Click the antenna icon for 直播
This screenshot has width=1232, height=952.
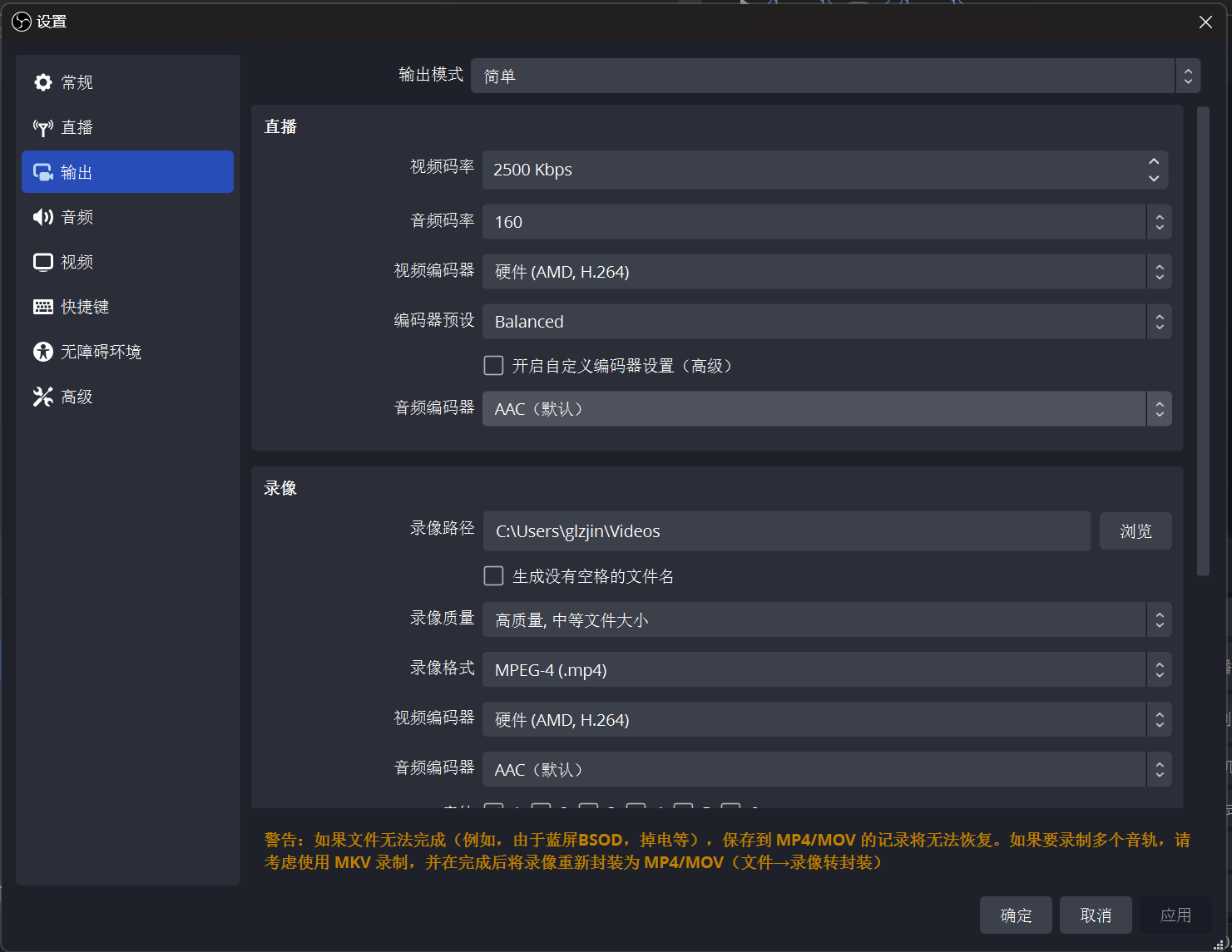click(42, 127)
